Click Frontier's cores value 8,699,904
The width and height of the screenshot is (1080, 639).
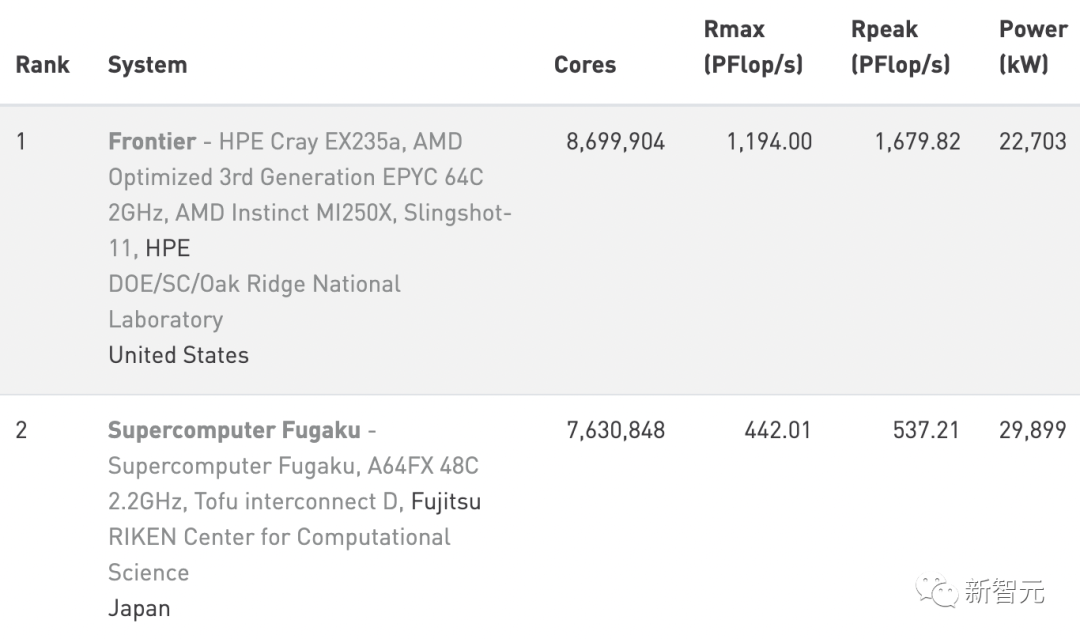pyautogui.click(x=615, y=142)
